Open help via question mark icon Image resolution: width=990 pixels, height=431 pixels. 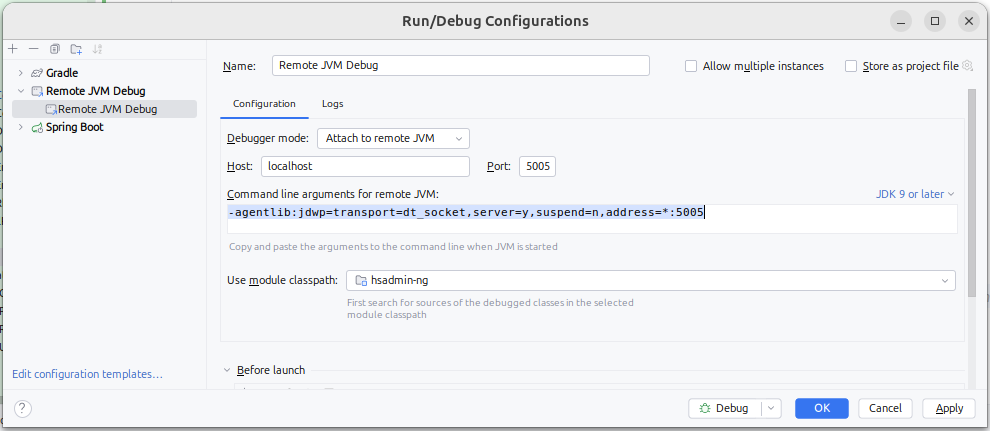[x=23, y=408]
